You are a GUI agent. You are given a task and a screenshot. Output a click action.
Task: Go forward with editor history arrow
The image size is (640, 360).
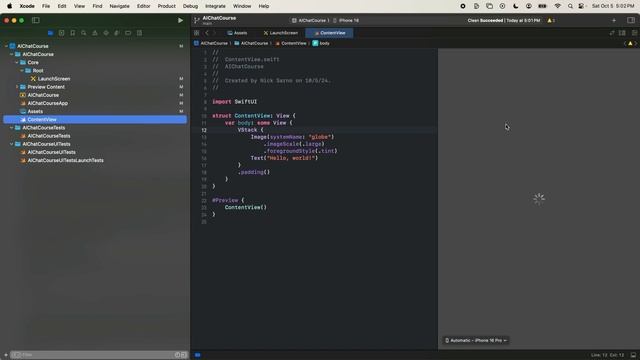(x=215, y=33)
